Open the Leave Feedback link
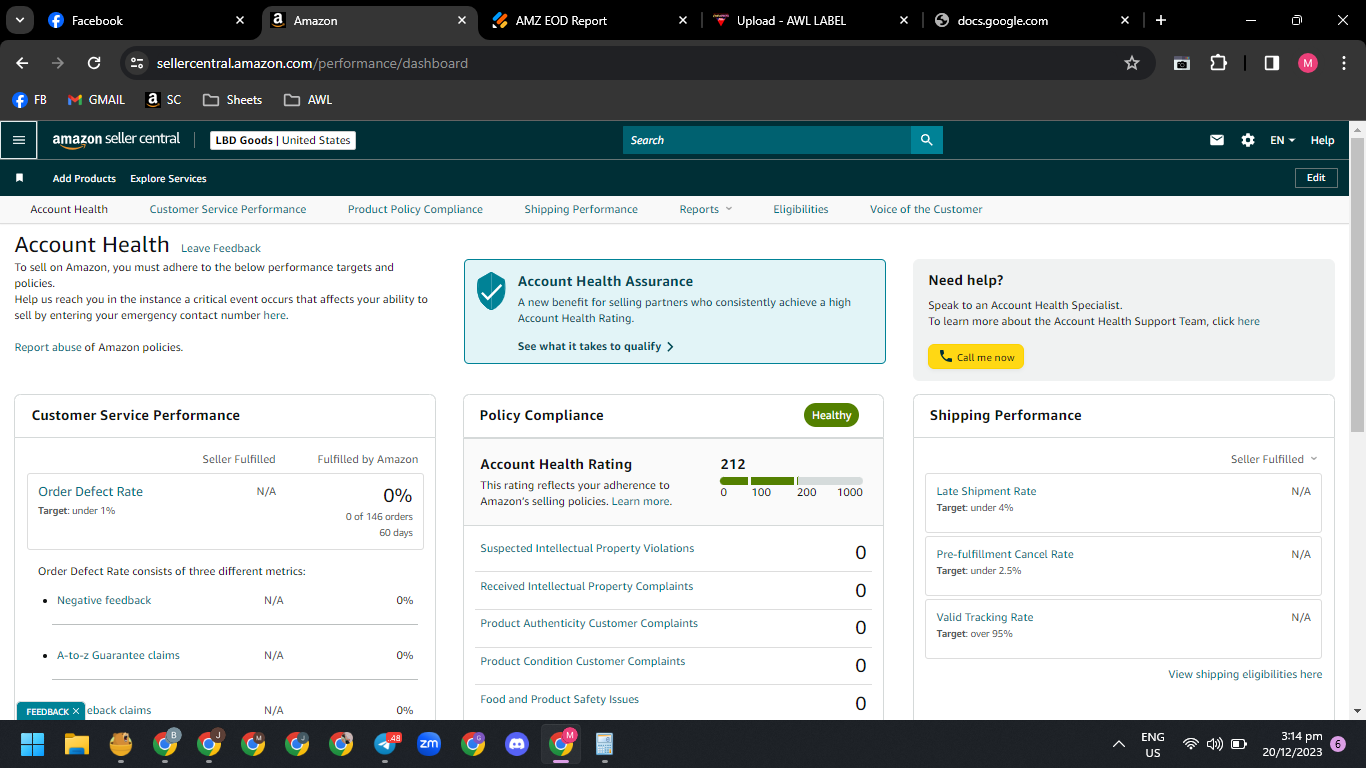 (221, 248)
